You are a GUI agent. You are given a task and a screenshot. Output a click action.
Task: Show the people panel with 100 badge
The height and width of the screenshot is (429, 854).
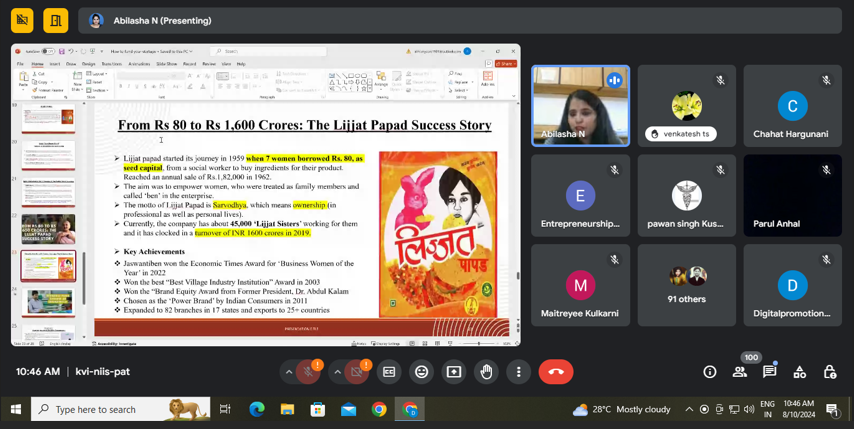pos(740,372)
